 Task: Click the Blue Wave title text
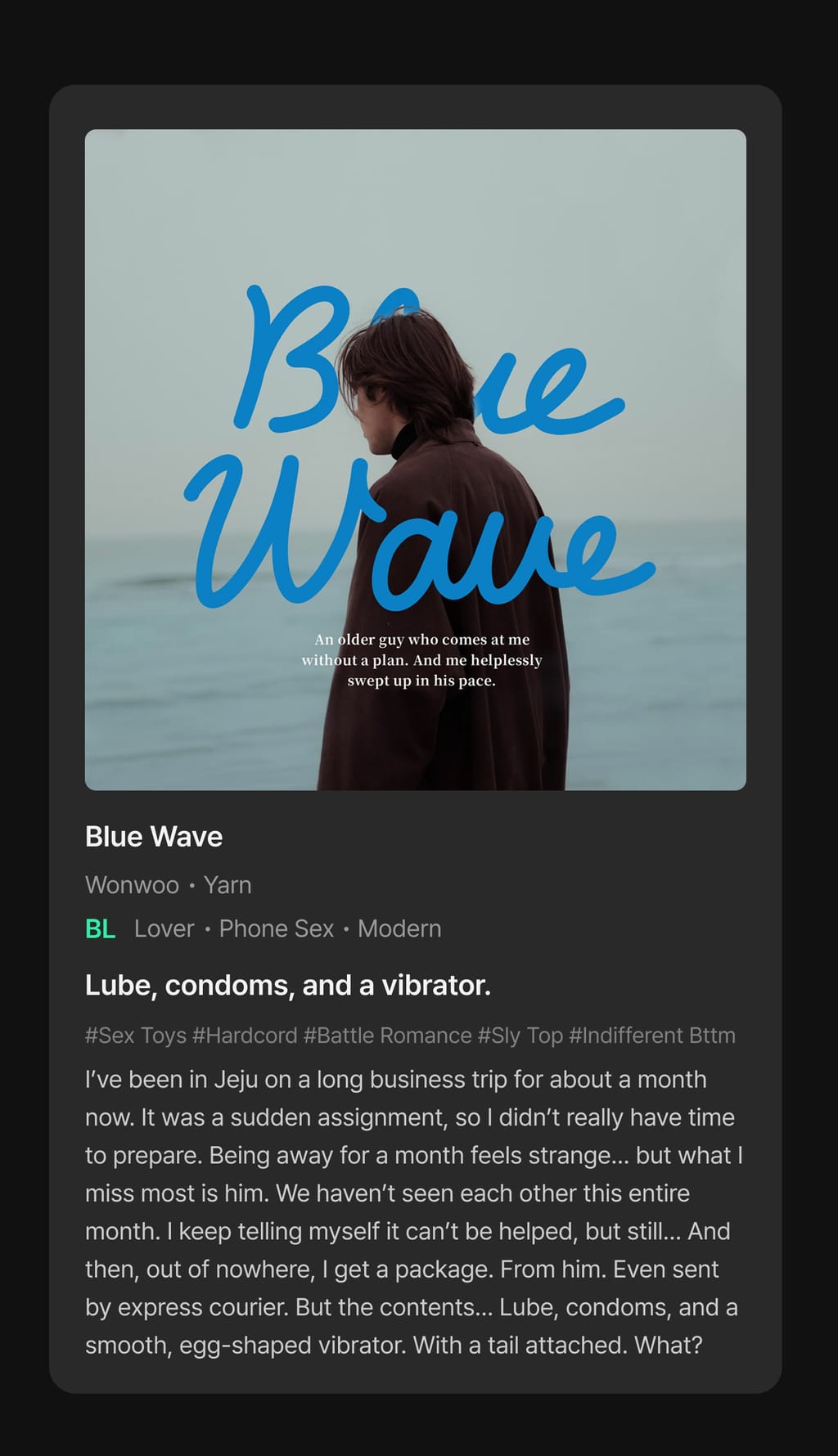pos(154,837)
